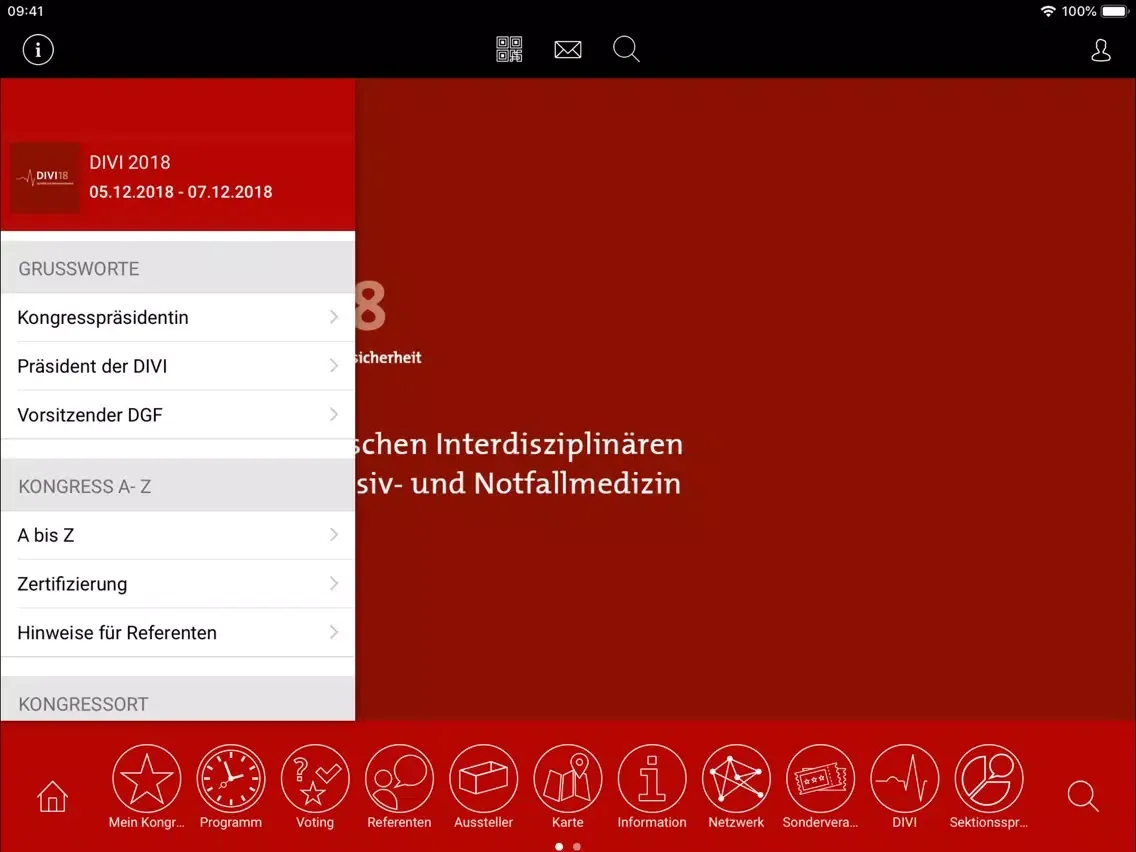The height and width of the screenshot is (852, 1136).
Task: Select the date 05.12.2018 - 07.12.2018
Action: (180, 192)
